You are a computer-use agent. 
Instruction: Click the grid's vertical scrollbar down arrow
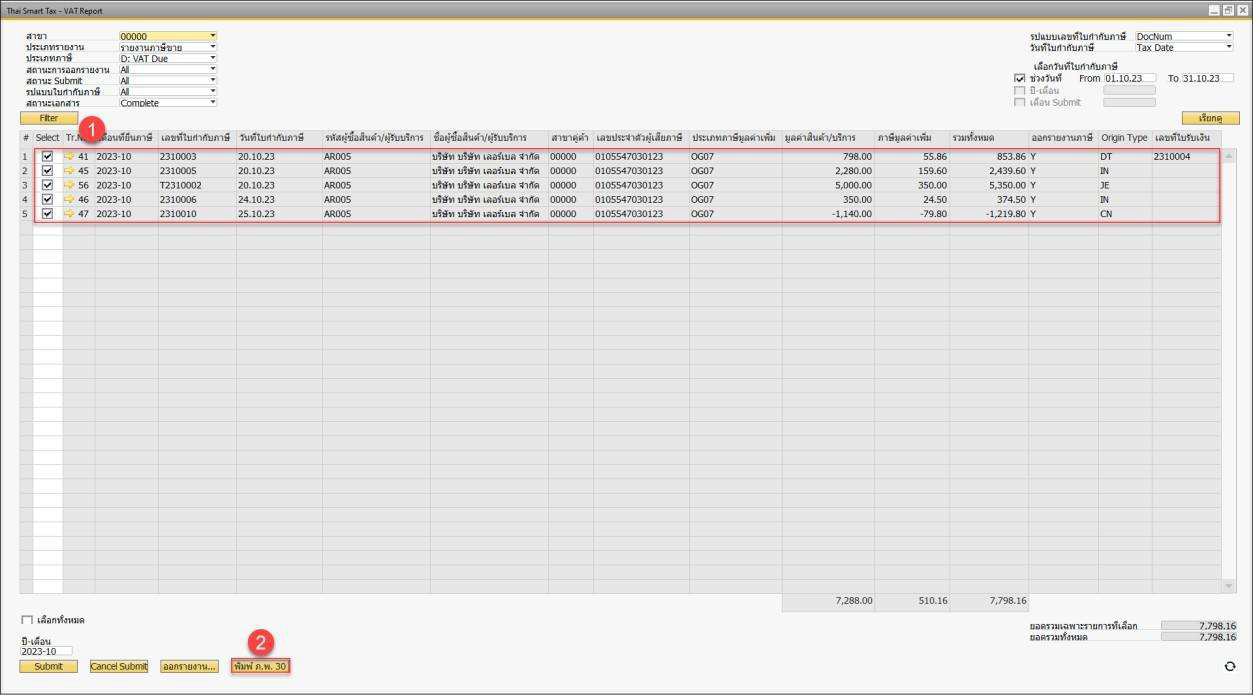(x=1229, y=586)
